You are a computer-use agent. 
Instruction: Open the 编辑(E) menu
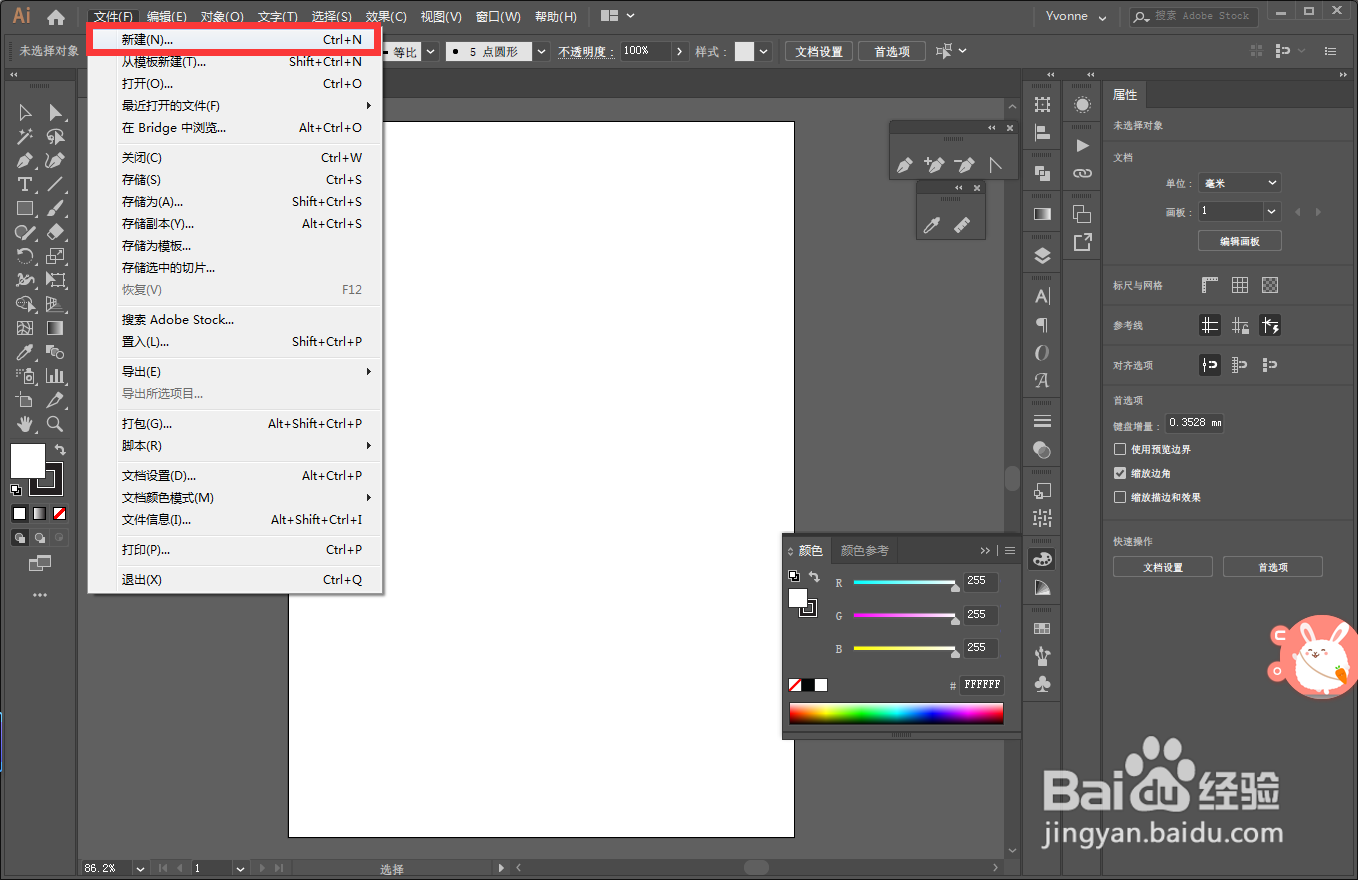(166, 17)
